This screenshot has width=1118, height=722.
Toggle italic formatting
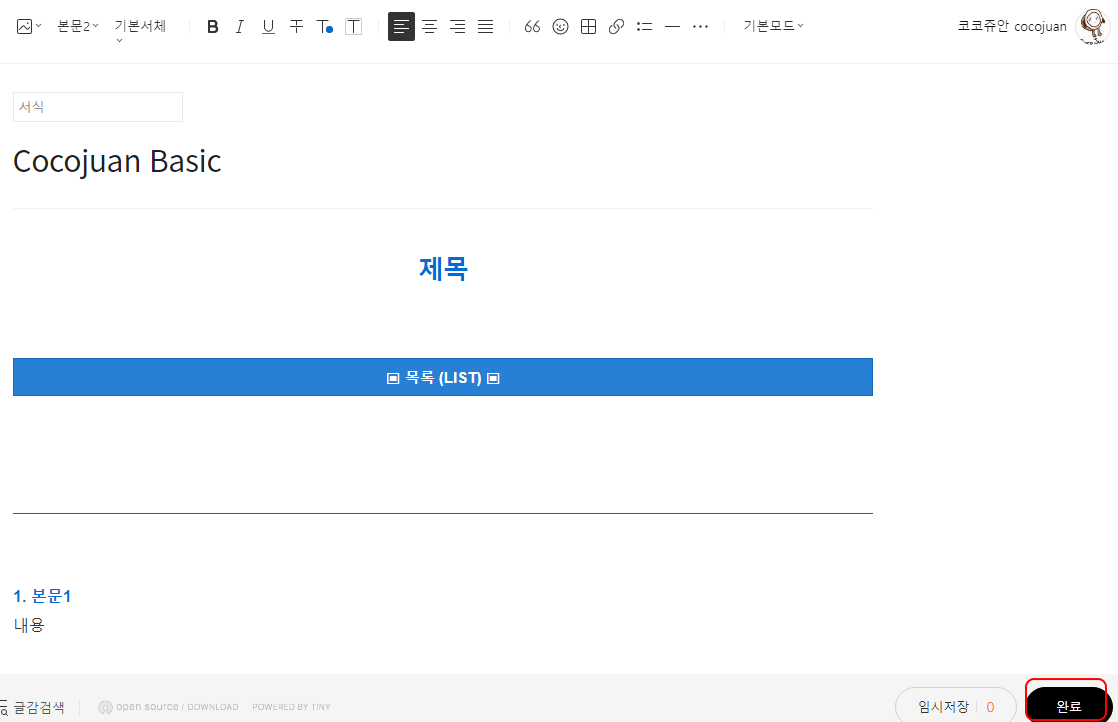point(240,27)
